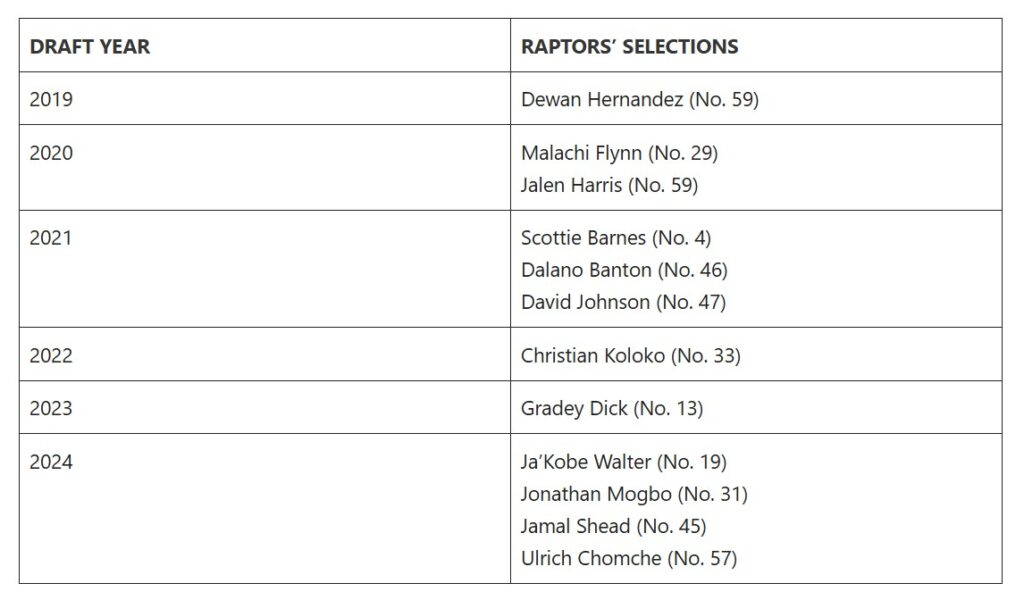Select the 2022 draft year cell

tap(51, 355)
